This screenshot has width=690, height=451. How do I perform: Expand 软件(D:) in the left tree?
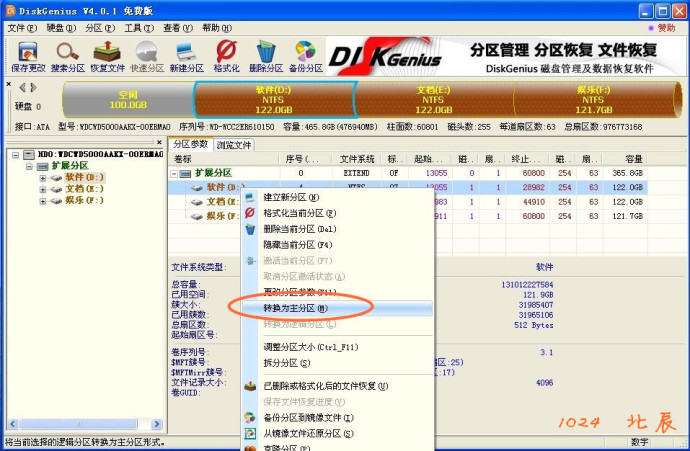pos(43,178)
